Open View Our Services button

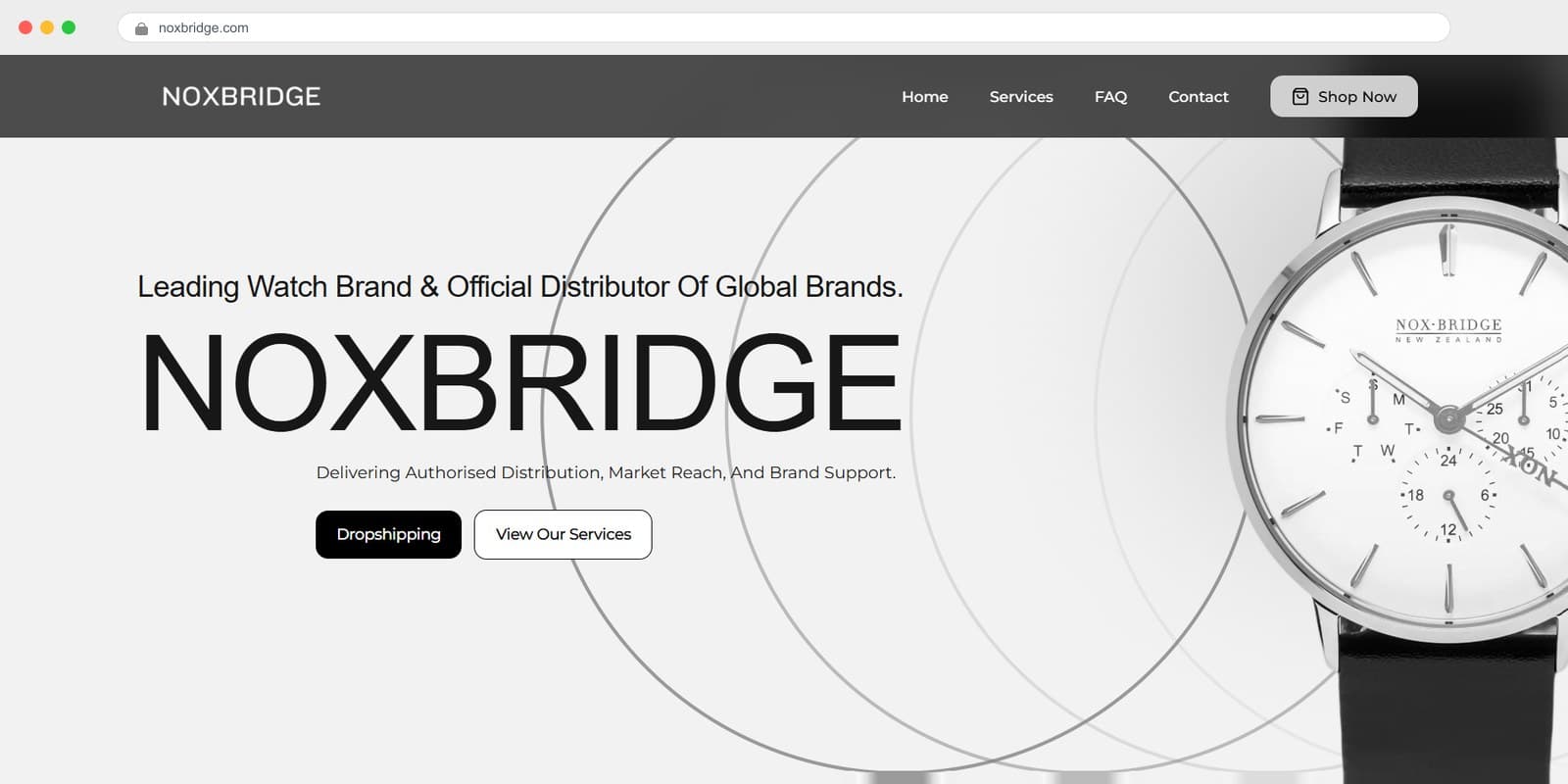click(x=563, y=534)
